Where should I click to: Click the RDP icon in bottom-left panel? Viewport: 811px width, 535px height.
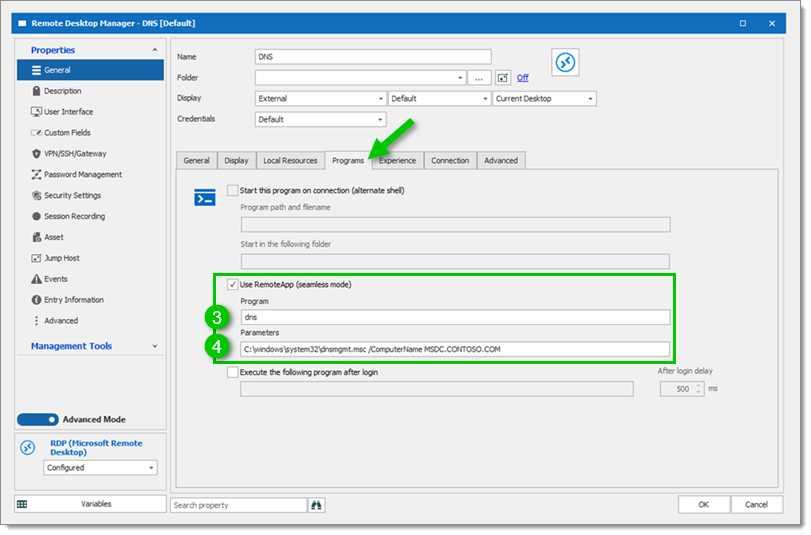(x=28, y=448)
